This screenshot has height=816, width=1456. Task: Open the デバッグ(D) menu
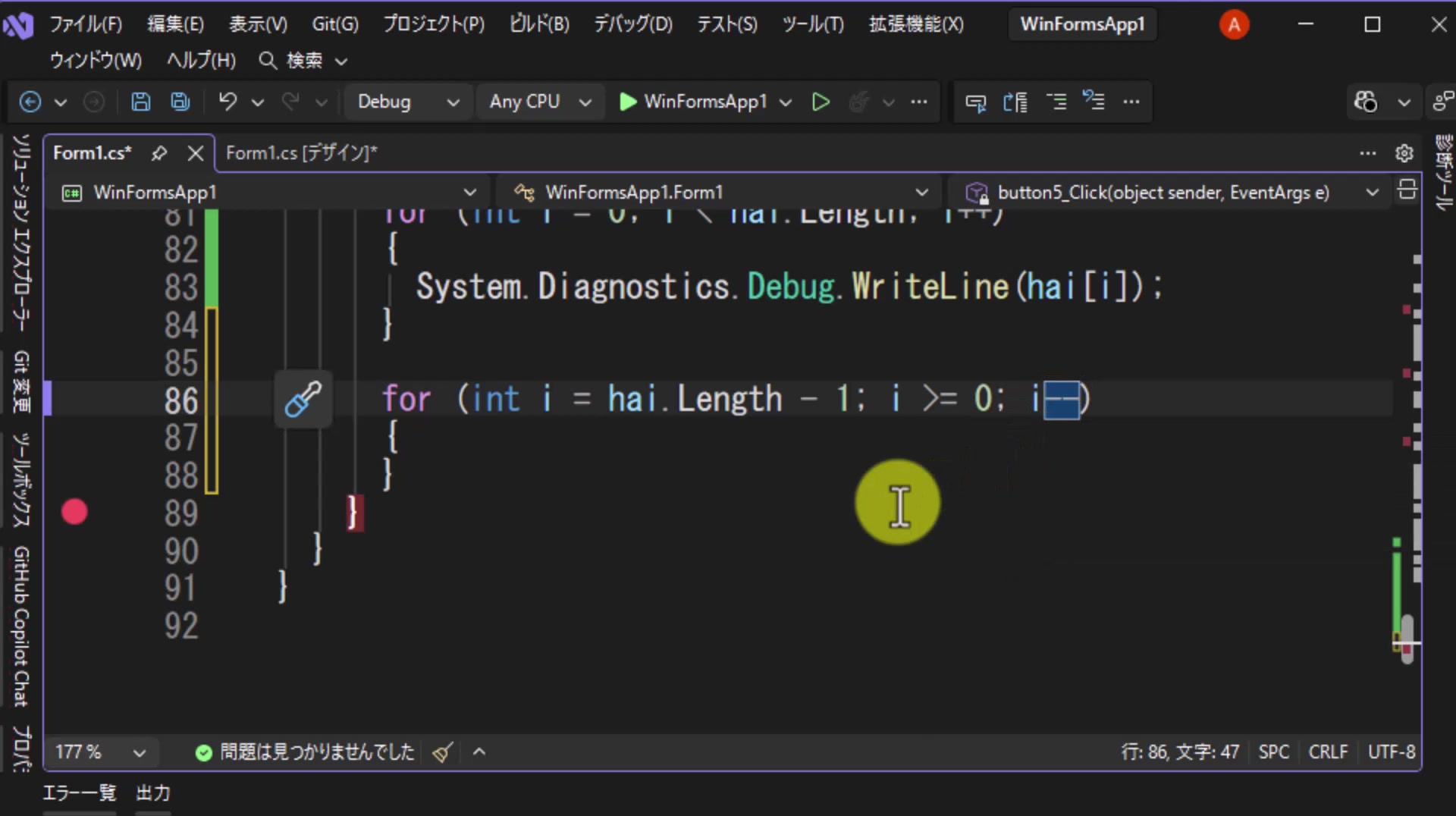(632, 24)
